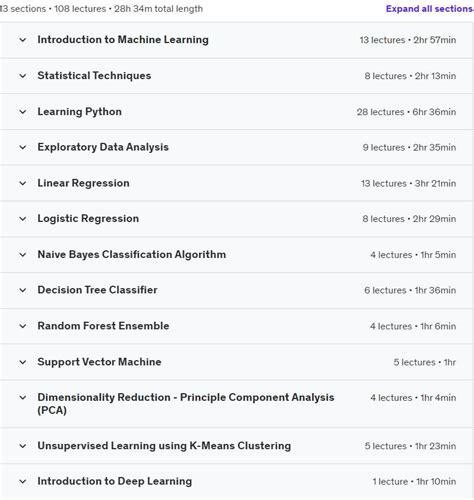
Task: Click the chevron beside Learning Python
Action: pyautogui.click(x=23, y=112)
